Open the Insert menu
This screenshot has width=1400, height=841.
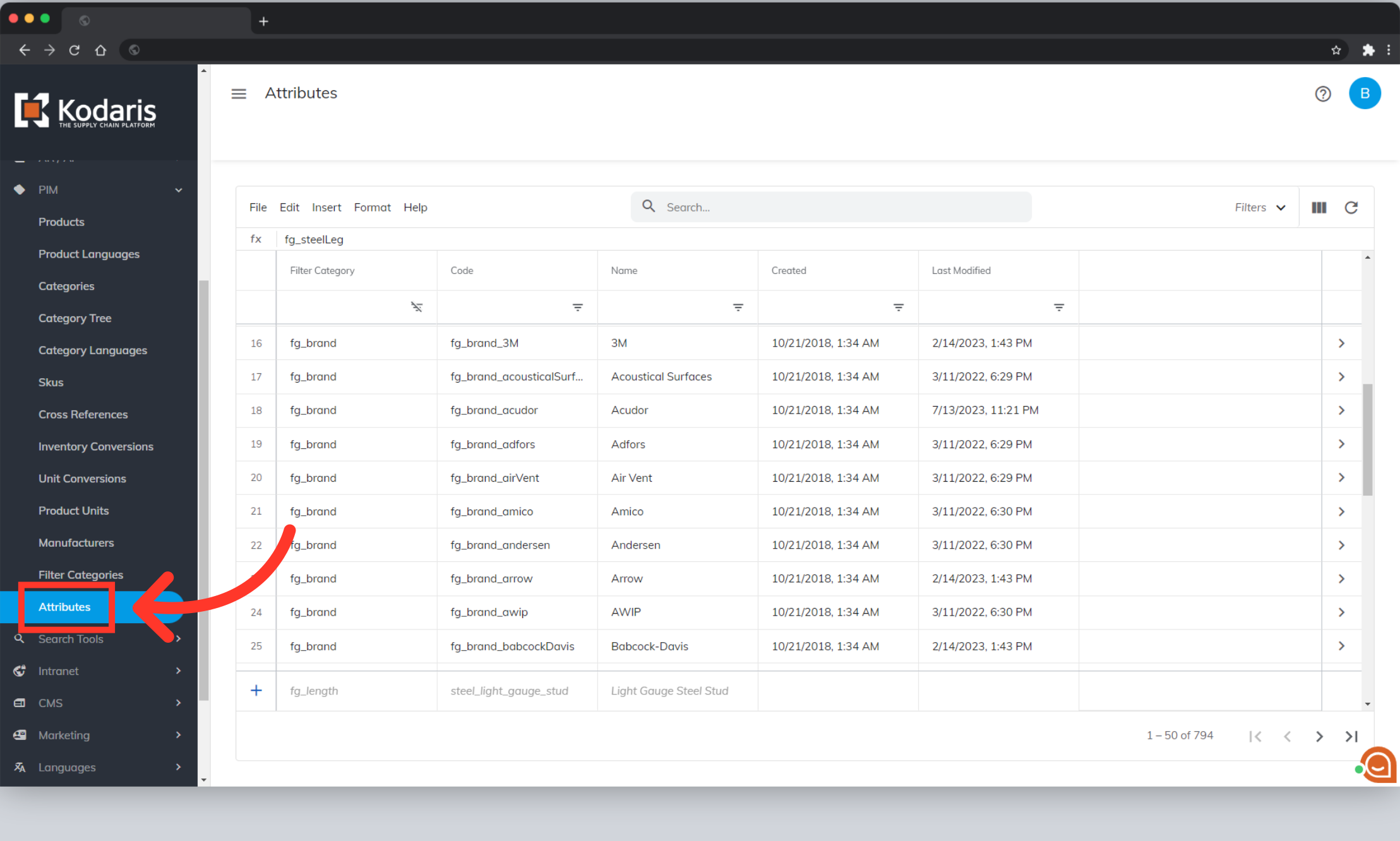[326, 208]
